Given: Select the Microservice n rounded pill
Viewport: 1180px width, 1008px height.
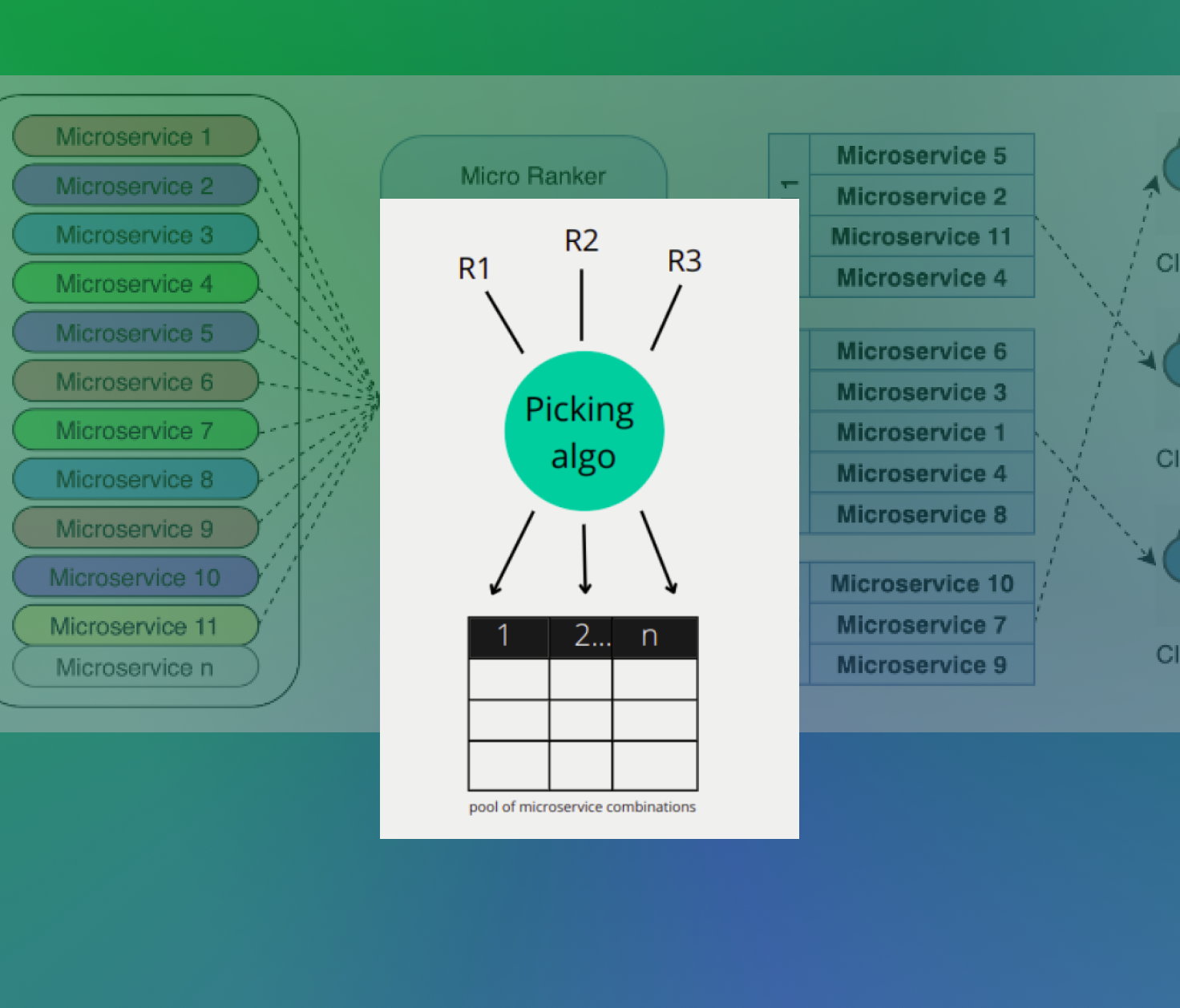Looking at the screenshot, I should point(135,667).
